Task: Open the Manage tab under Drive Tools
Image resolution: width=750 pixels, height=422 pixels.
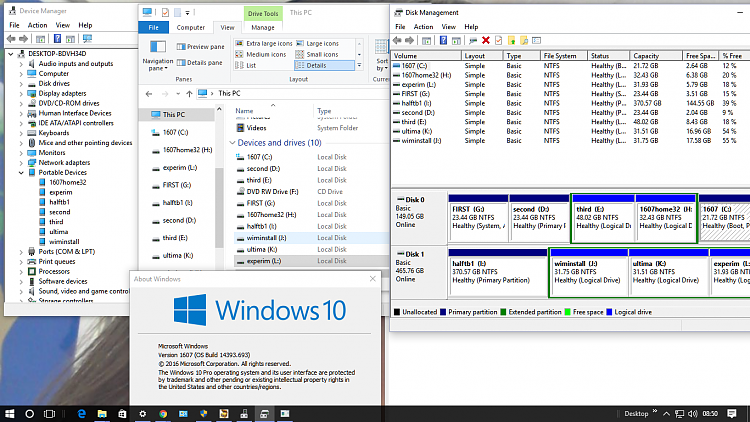Action: coord(263,28)
